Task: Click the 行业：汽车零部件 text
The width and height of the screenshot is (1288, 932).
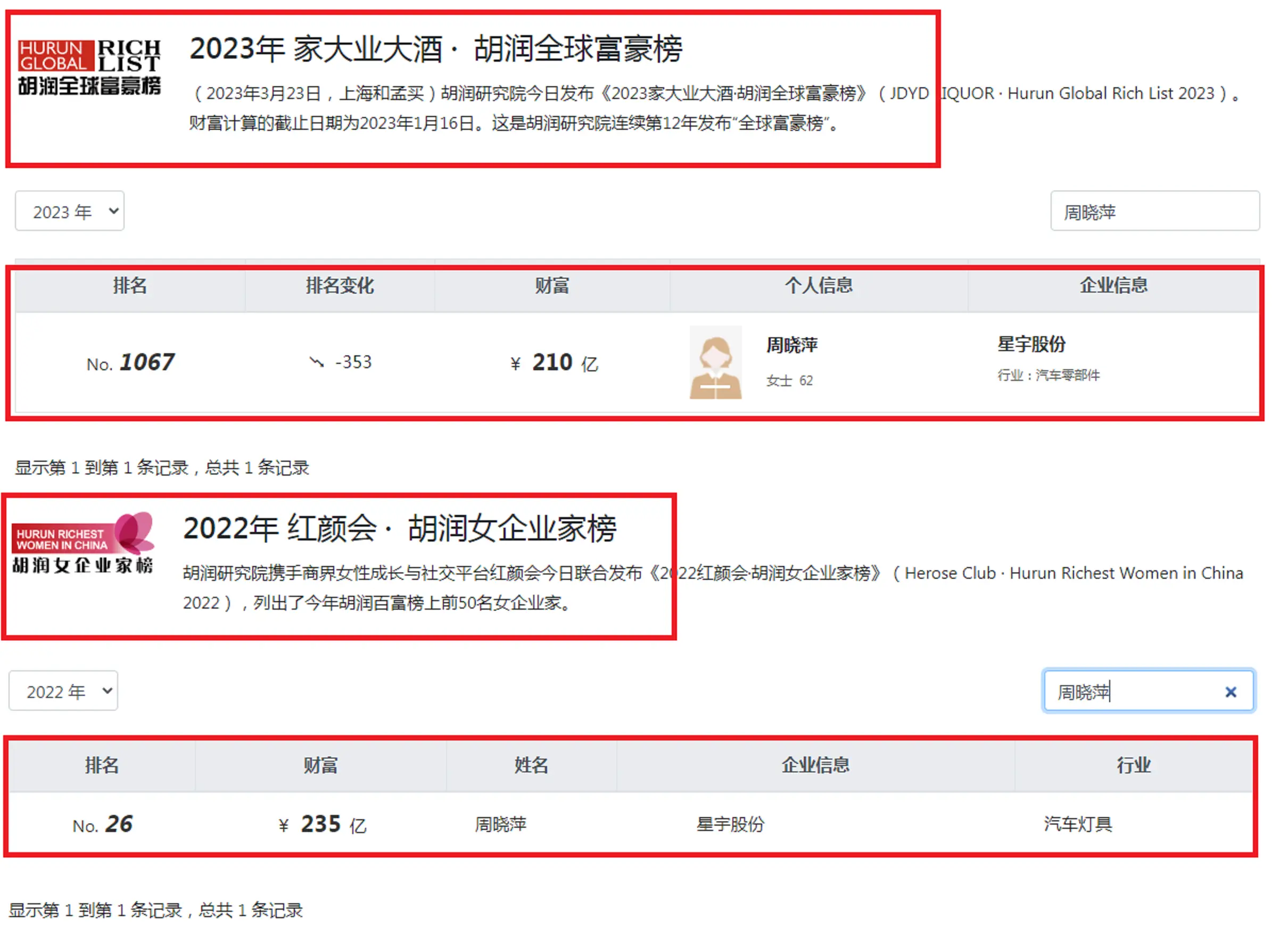Action: [1048, 375]
